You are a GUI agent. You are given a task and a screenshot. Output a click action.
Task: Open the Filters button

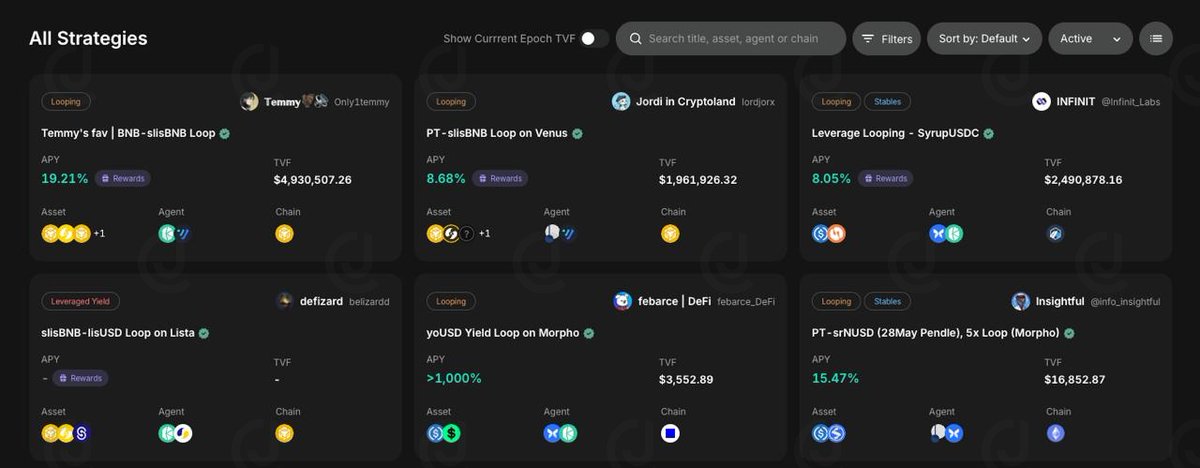(886, 39)
